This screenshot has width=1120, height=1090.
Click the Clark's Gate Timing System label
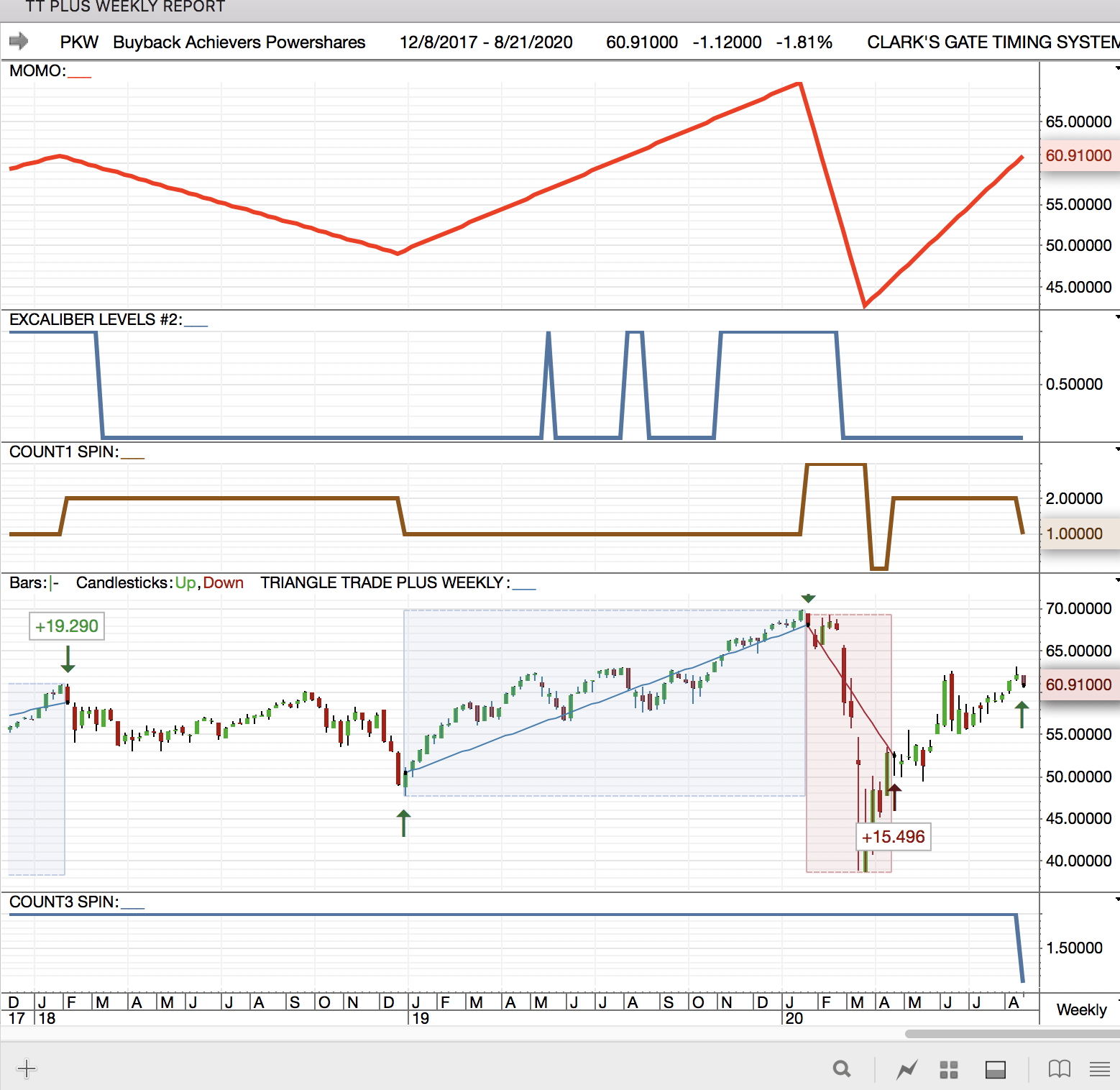(993, 42)
